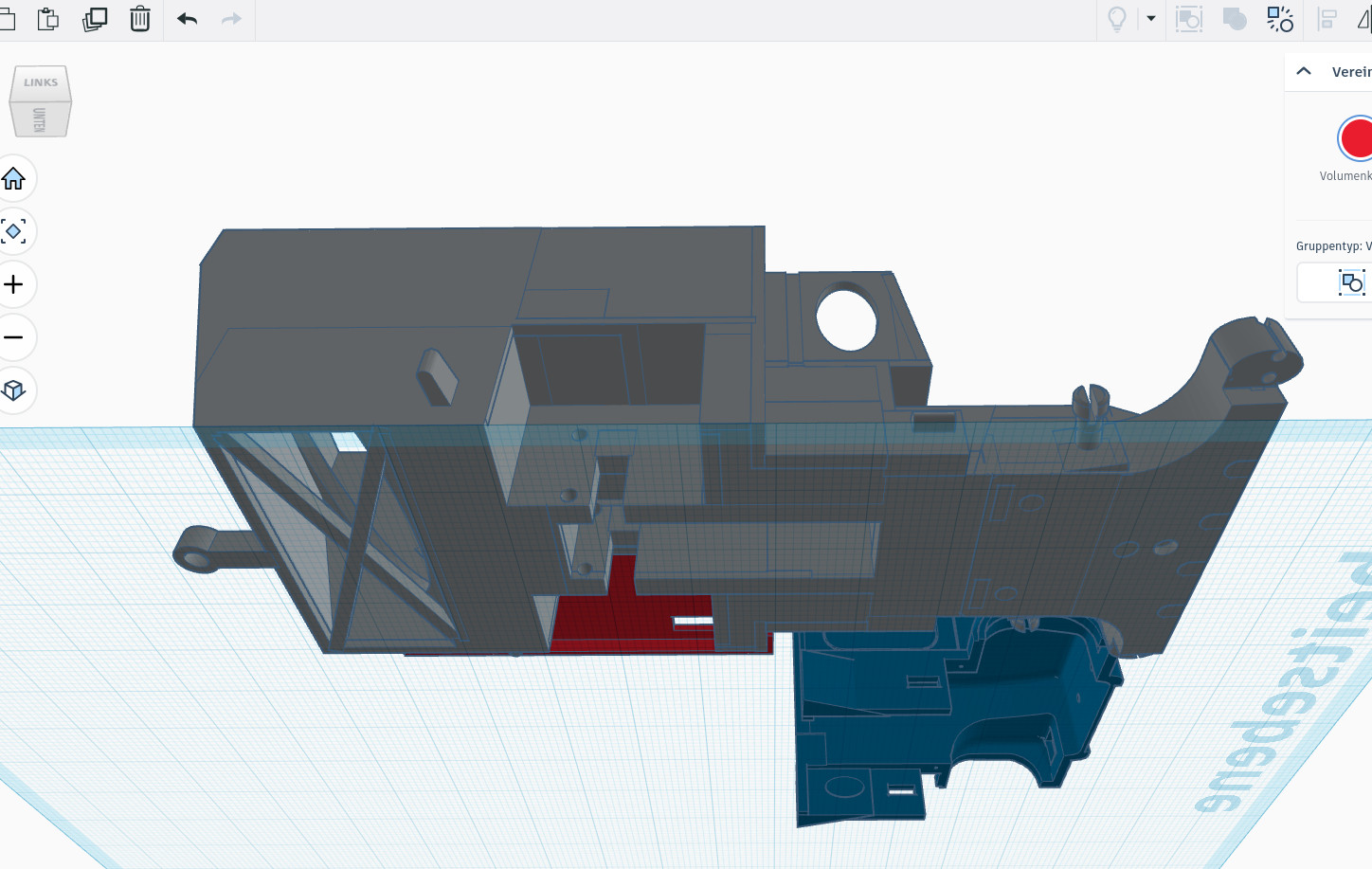Zoom out with the minus button
This screenshot has height=869, width=1372.
click(x=14, y=337)
